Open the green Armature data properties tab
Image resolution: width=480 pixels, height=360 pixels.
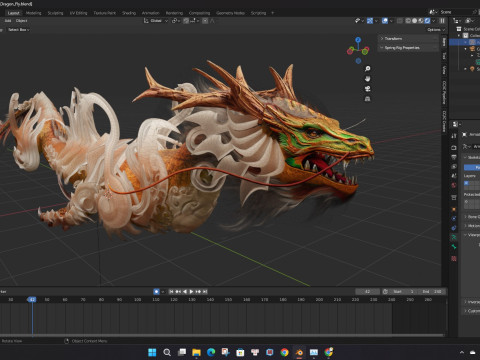454,237
